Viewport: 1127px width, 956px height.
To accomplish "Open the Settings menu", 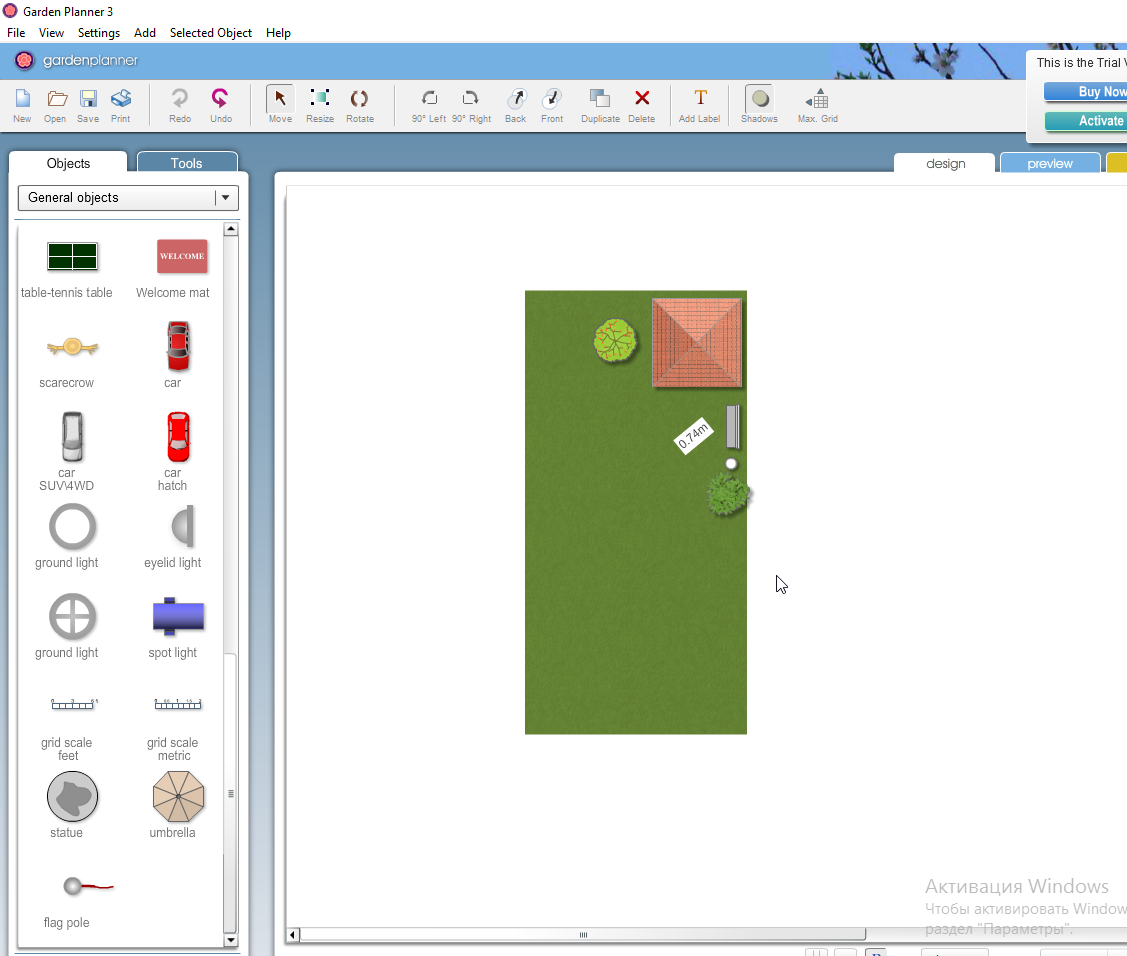I will pyautogui.click(x=98, y=33).
